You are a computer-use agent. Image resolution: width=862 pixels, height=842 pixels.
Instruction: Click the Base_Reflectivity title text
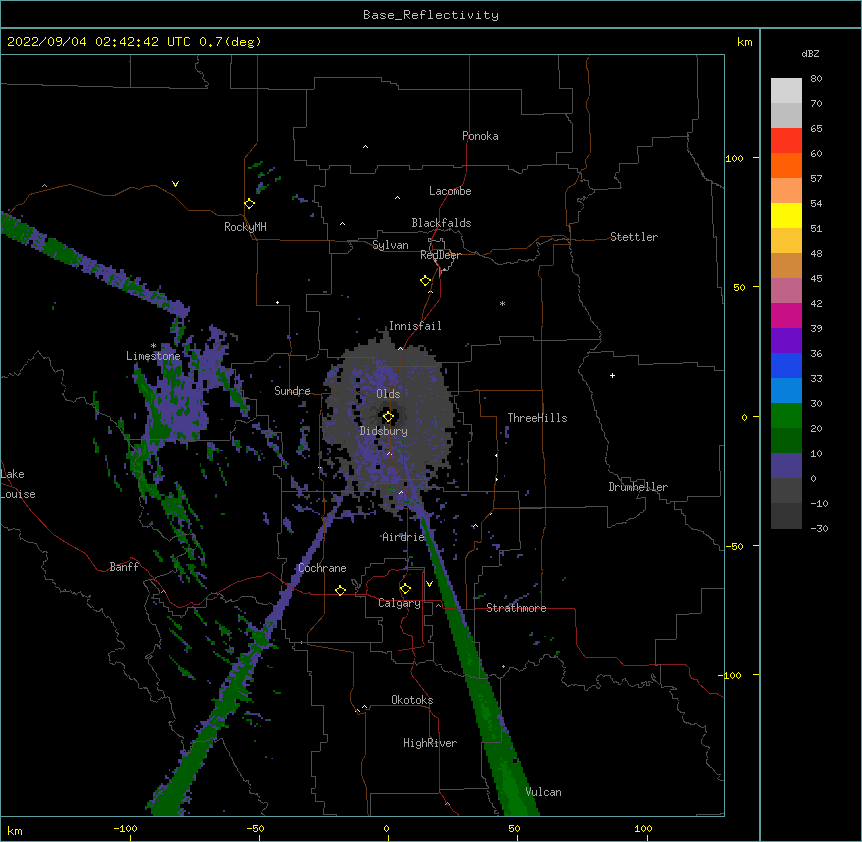pyautogui.click(x=431, y=15)
